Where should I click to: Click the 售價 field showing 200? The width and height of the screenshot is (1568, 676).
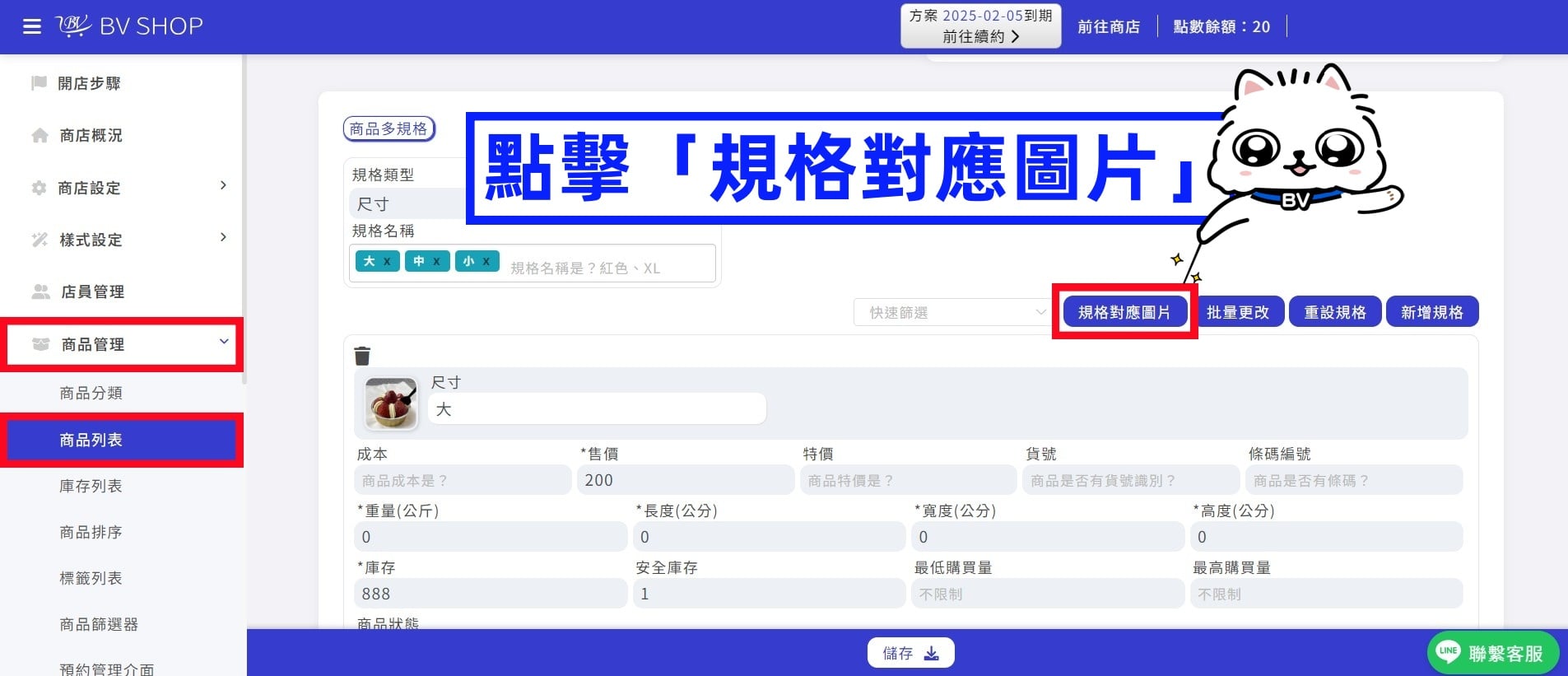686,480
